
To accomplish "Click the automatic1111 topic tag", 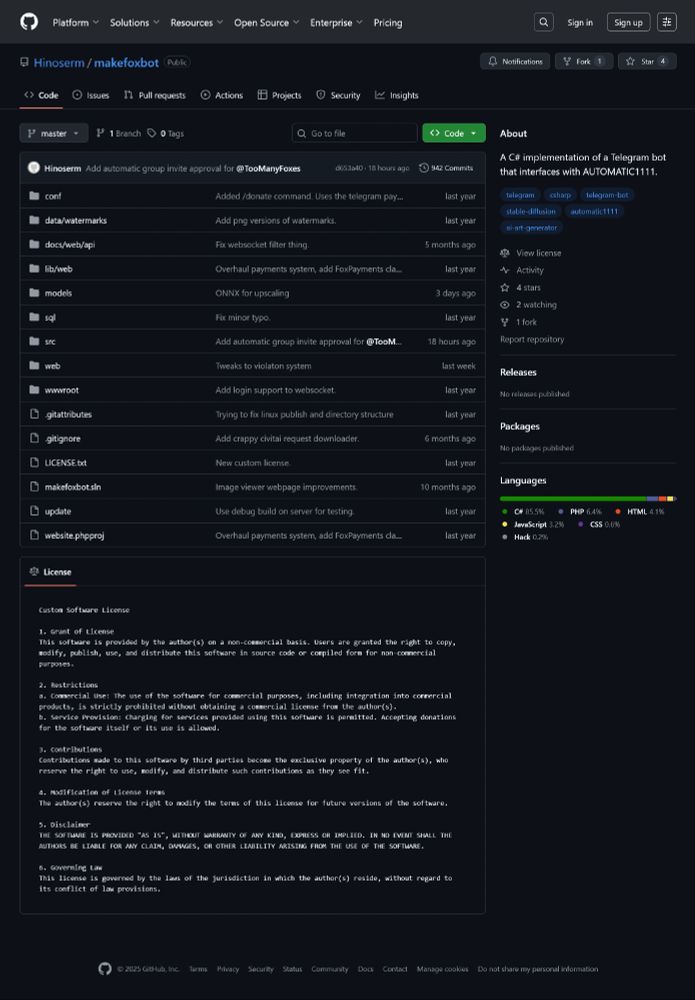I will pyautogui.click(x=594, y=211).
